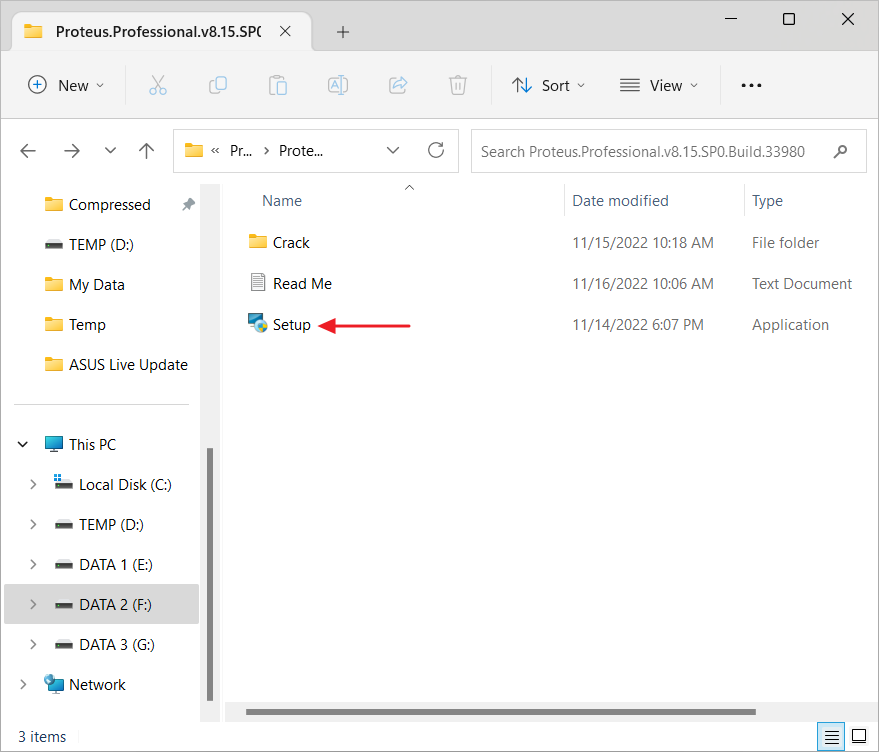This screenshot has width=879, height=752.
Task: Open the Sort dropdown menu
Action: 548,85
